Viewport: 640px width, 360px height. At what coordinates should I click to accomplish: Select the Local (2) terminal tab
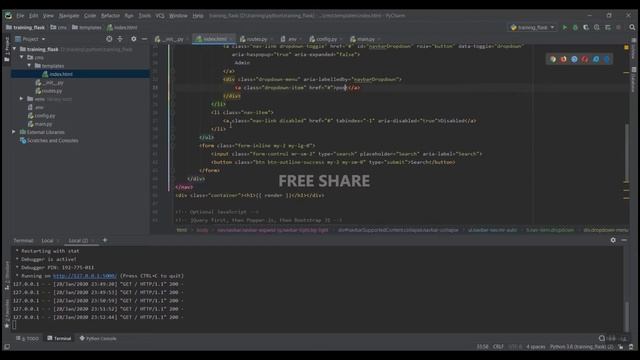(78, 240)
